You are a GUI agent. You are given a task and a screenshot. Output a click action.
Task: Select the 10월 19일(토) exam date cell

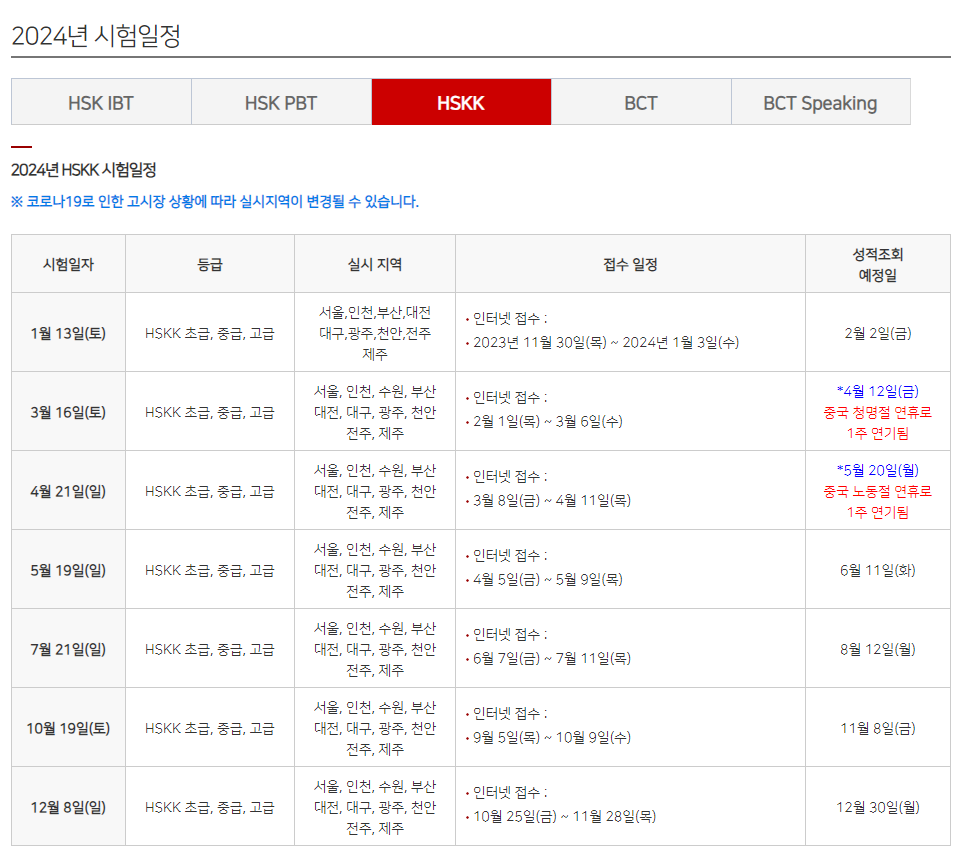coord(68,728)
